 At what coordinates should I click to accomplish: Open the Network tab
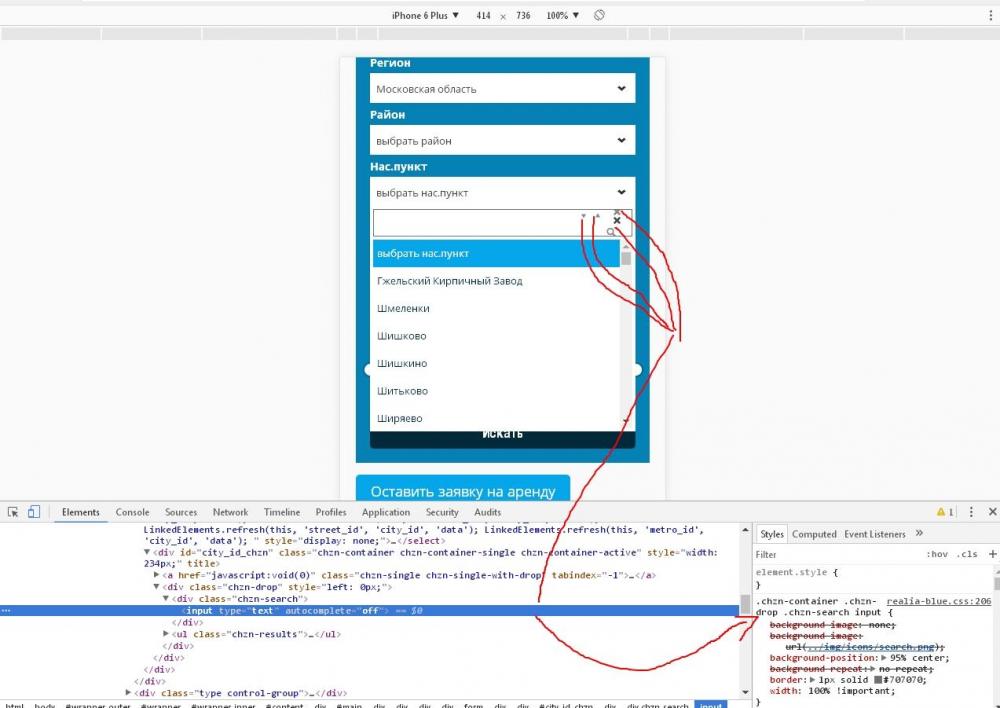point(230,512)
